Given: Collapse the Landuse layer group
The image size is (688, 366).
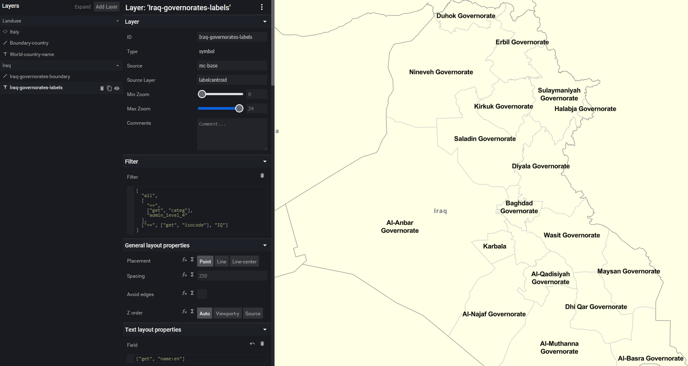Looking at the screenshot, I should pos(117,21).
